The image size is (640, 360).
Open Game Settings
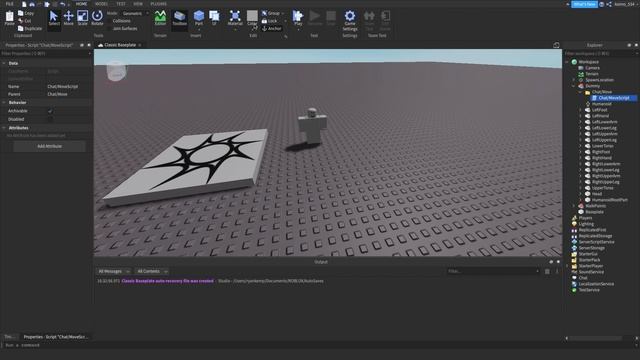pyautogui.click(x=350, y=20)
